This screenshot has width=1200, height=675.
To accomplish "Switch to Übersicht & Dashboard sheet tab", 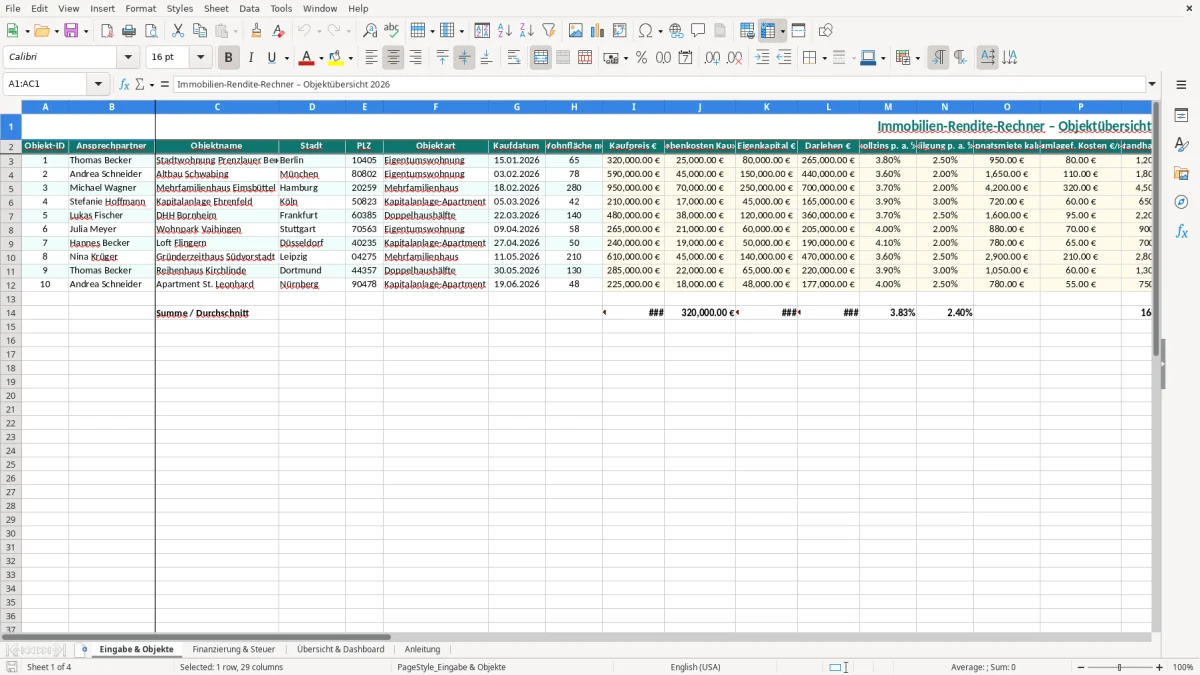I will [341, 649].
